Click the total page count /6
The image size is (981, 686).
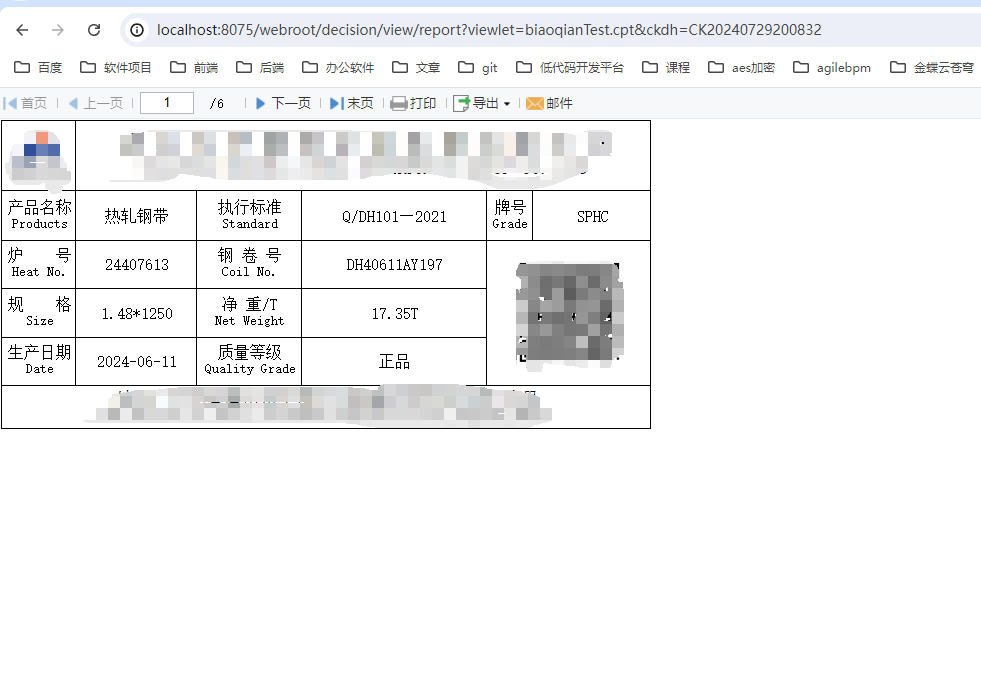(216, 103)
